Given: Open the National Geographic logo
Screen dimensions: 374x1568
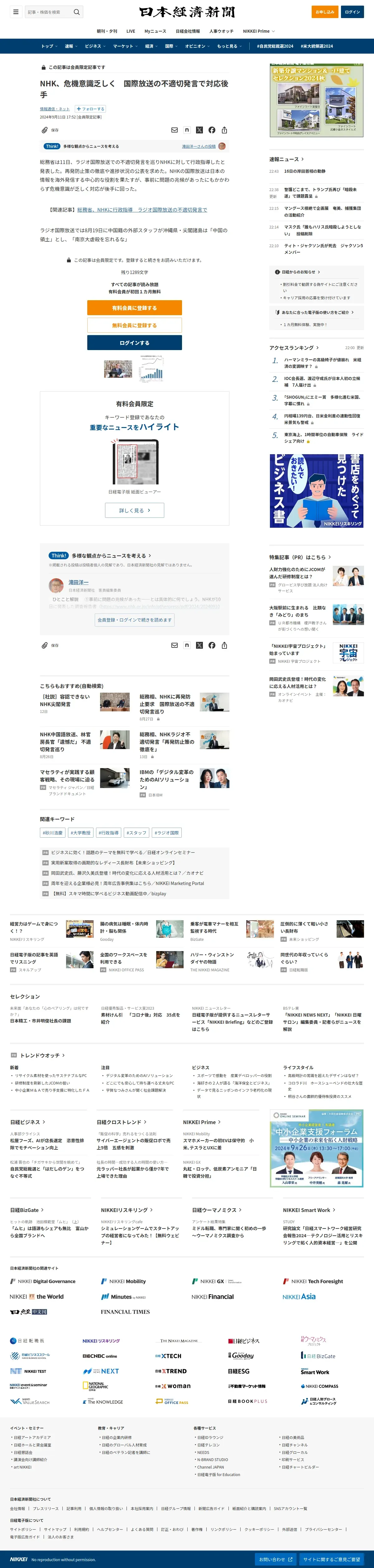Looking at the screenshot, I should (x=95, y=1386).
